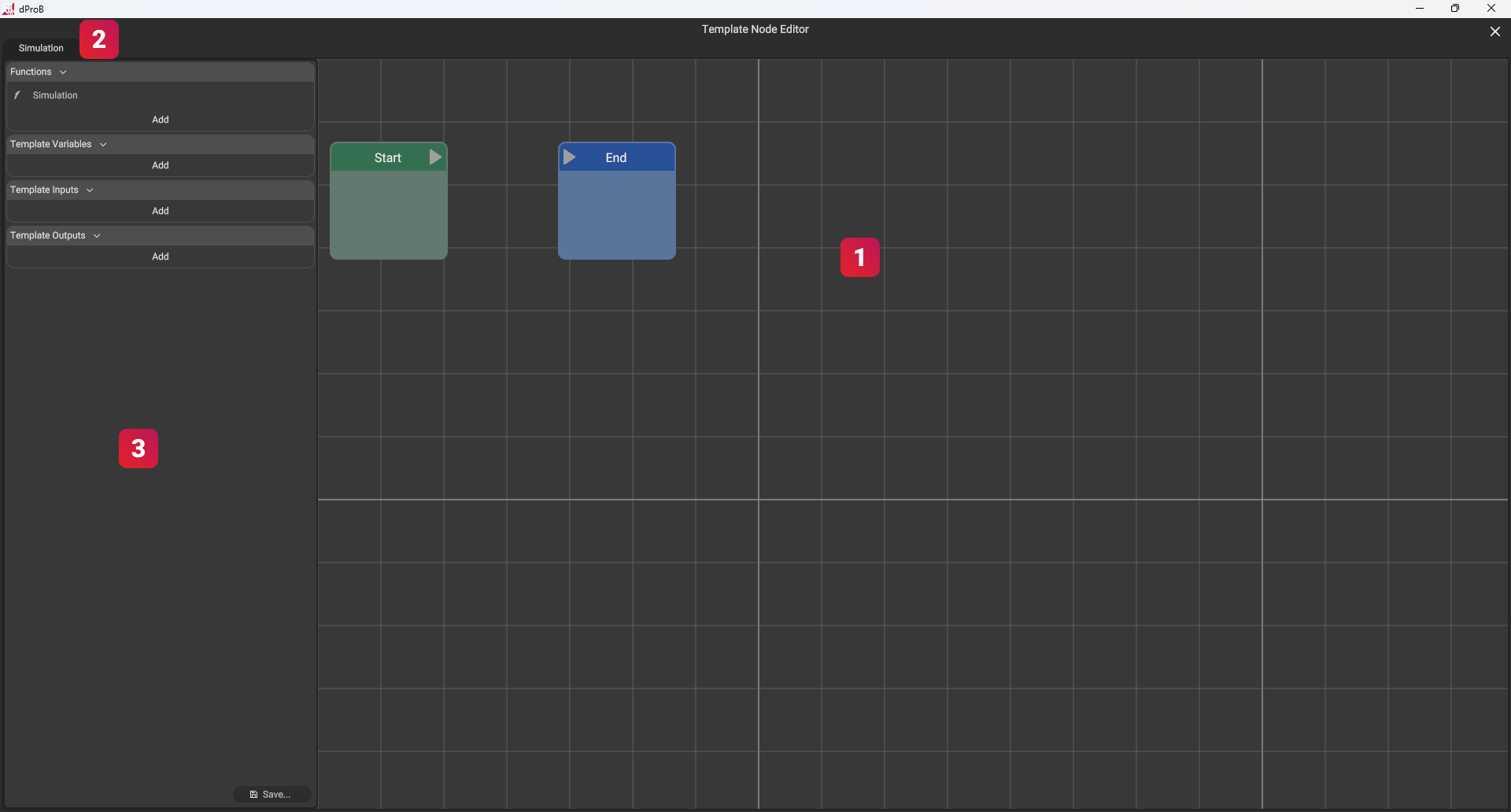
Task: Select the End node header
Action: pyautogui.click(x=616, y=157)
